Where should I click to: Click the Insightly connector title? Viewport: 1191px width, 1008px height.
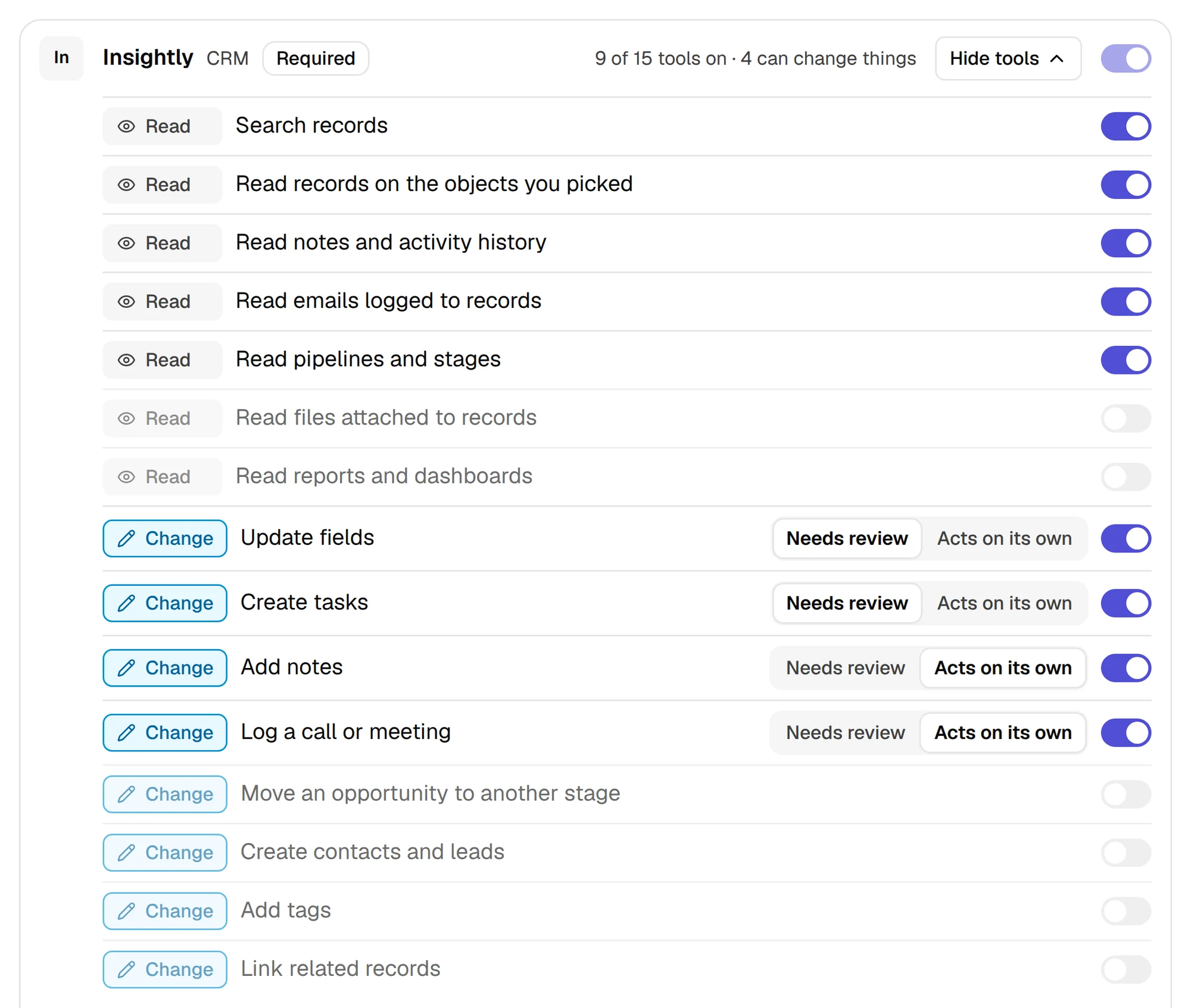pyautogui.click(x=148, y=58)
